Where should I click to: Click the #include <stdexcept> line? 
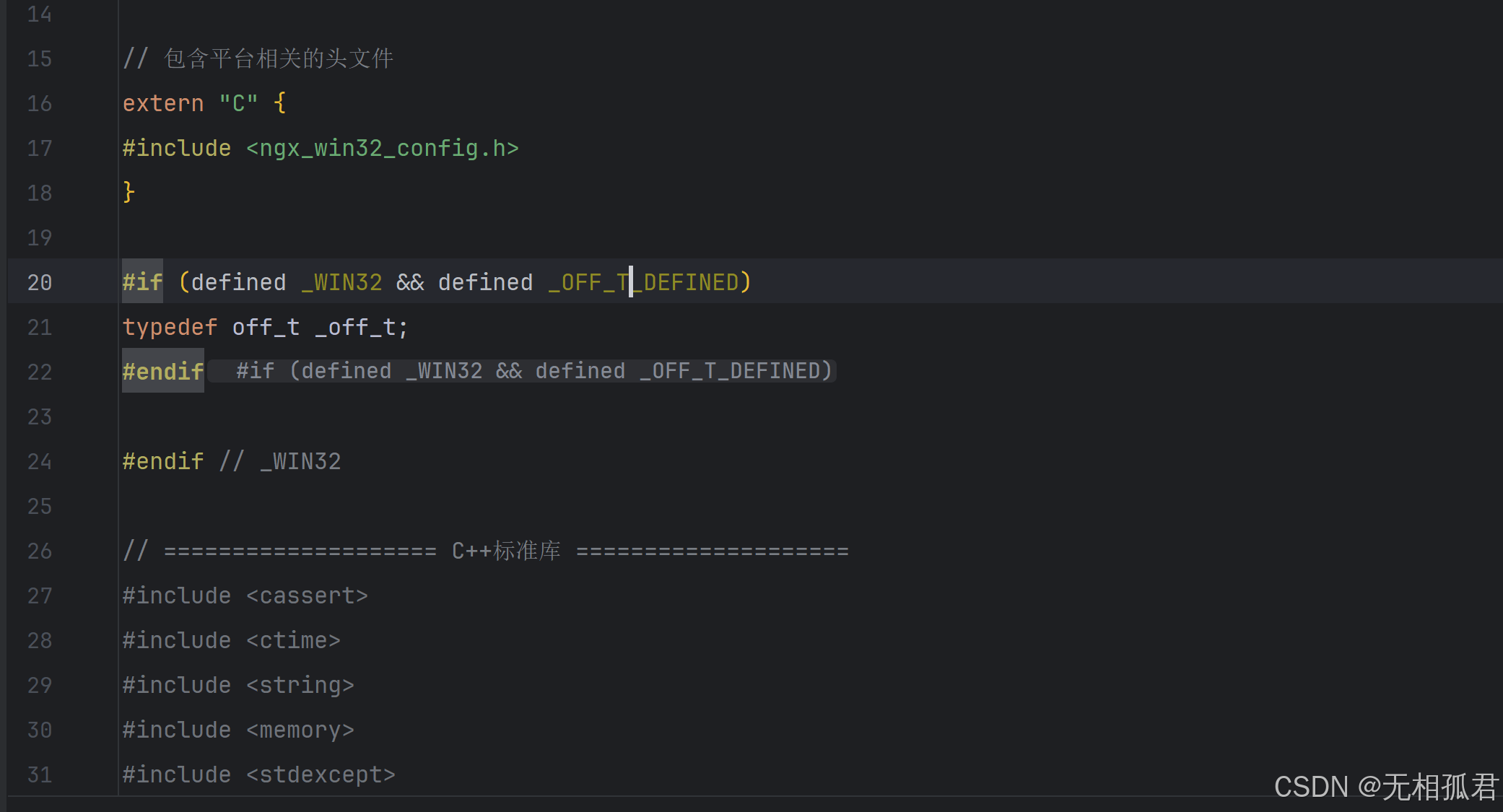tap(258, 773)
